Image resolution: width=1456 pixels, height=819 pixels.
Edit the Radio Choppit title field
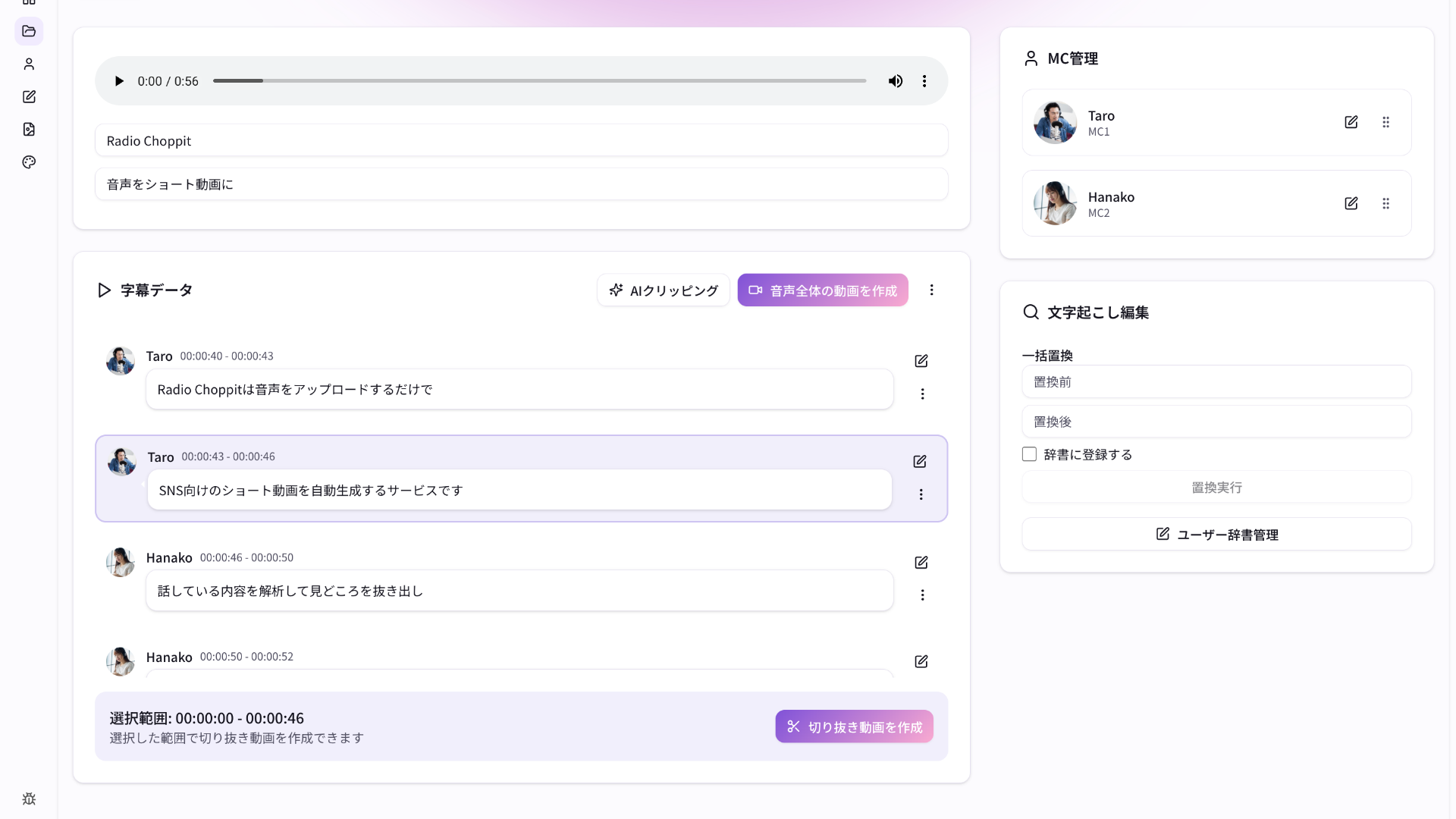pyautogui.click(x=521, y=140)
